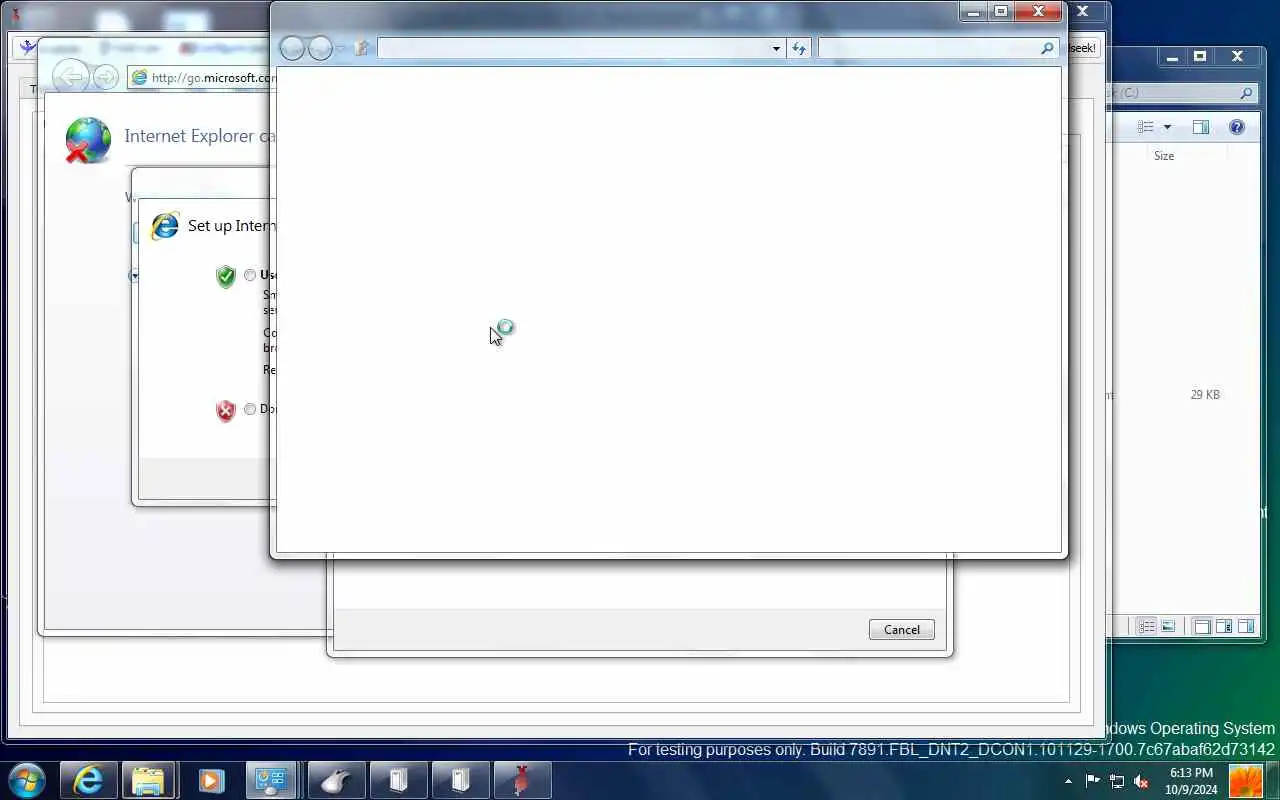Click the Internet Explorer forward button behind

coord(105,77)
